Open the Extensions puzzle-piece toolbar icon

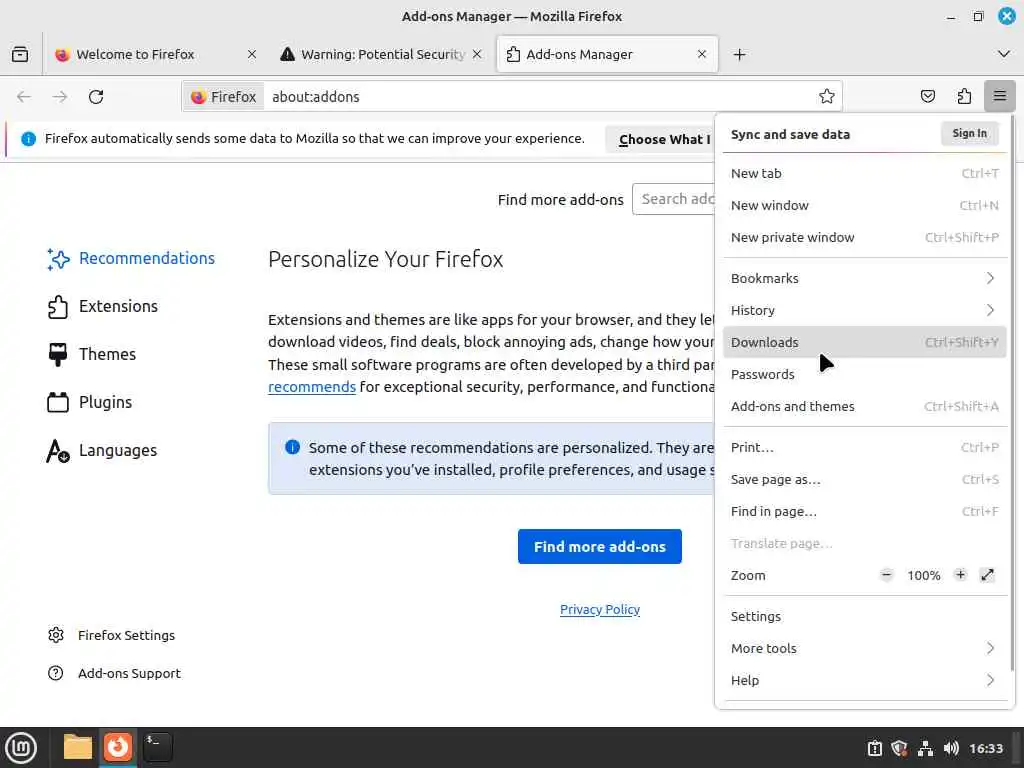[964, 97]
